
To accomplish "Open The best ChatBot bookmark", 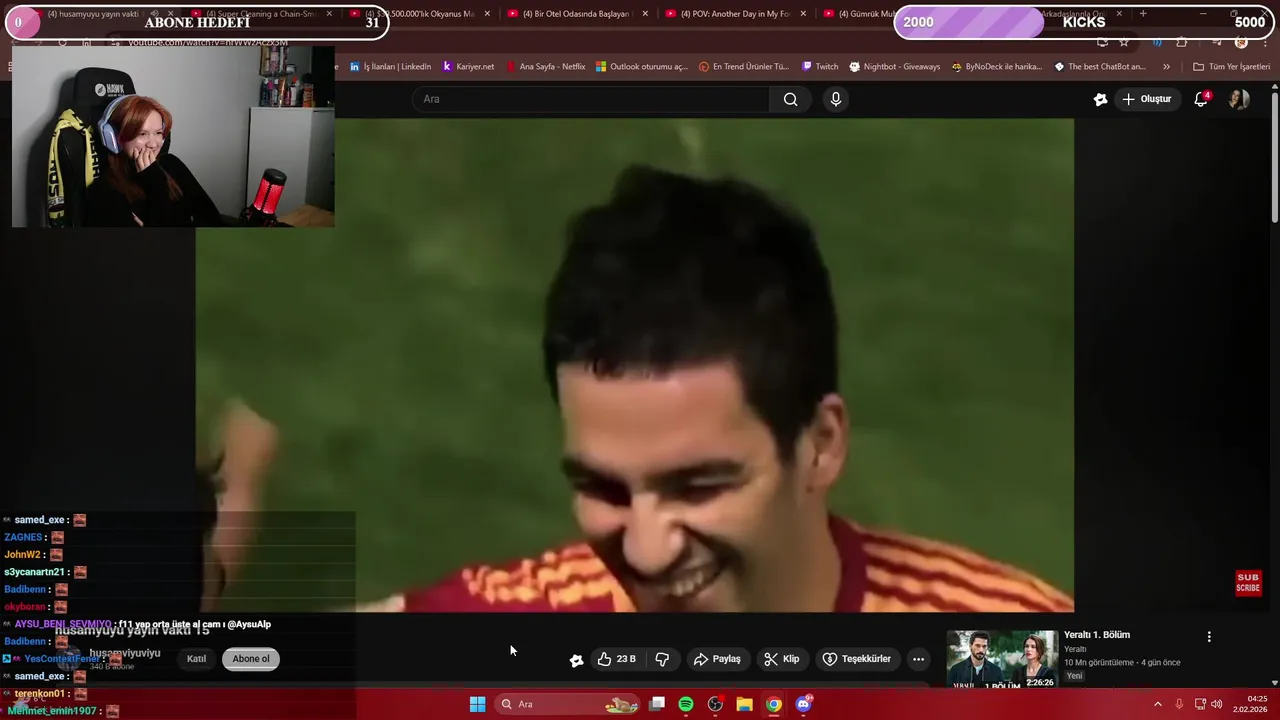I will click(1100, 67).
